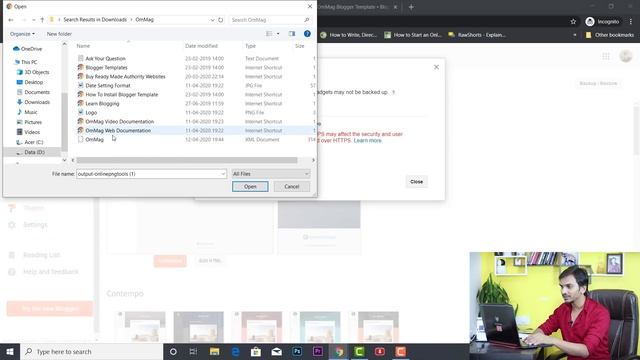The image size is (640, 360).
Task: Click the Open button in dialog
Action: point(250,187)
